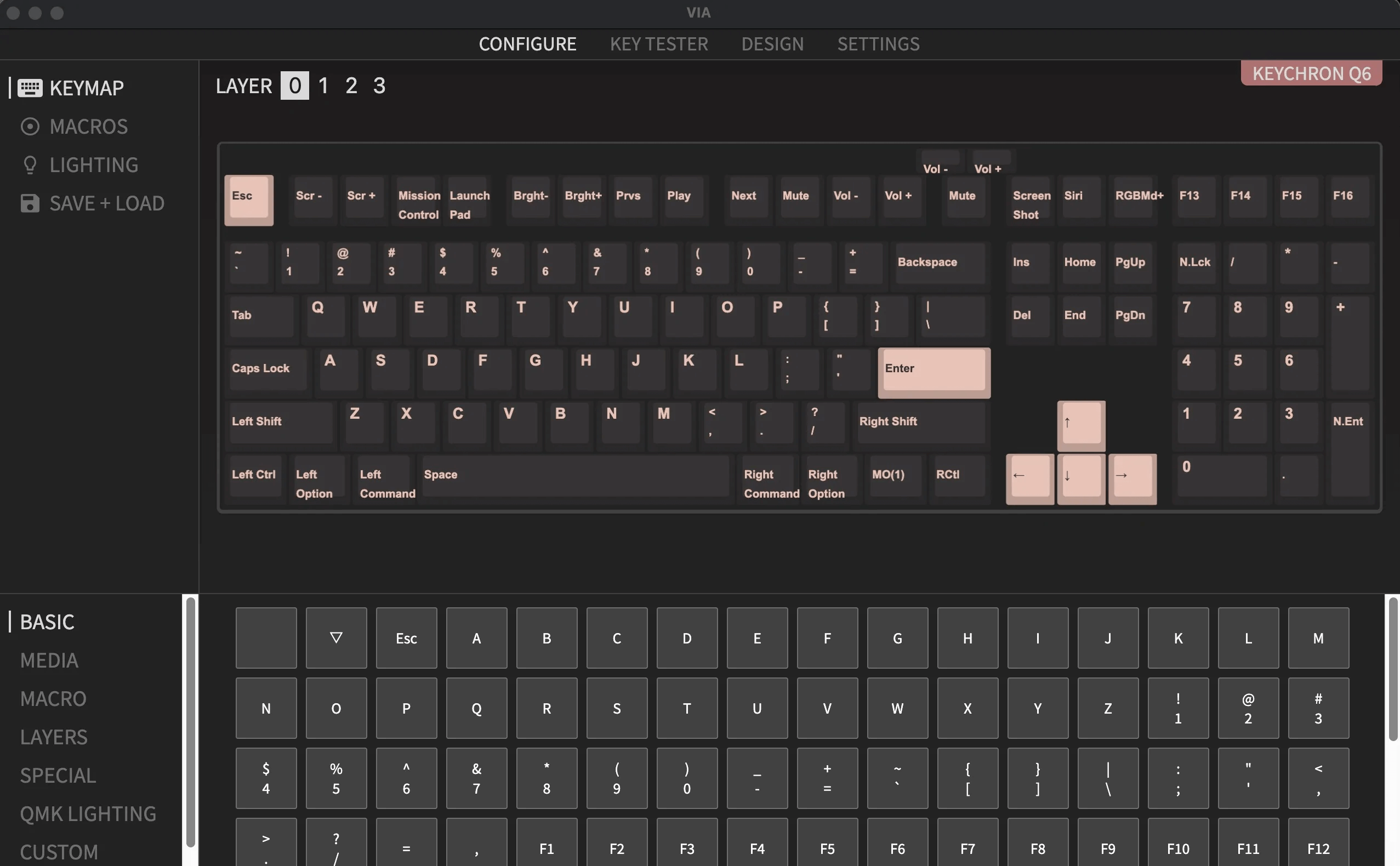Open the SETTINGS tab
The width and height of the screenshot is (1400, 866).
[x=878, y=43]
